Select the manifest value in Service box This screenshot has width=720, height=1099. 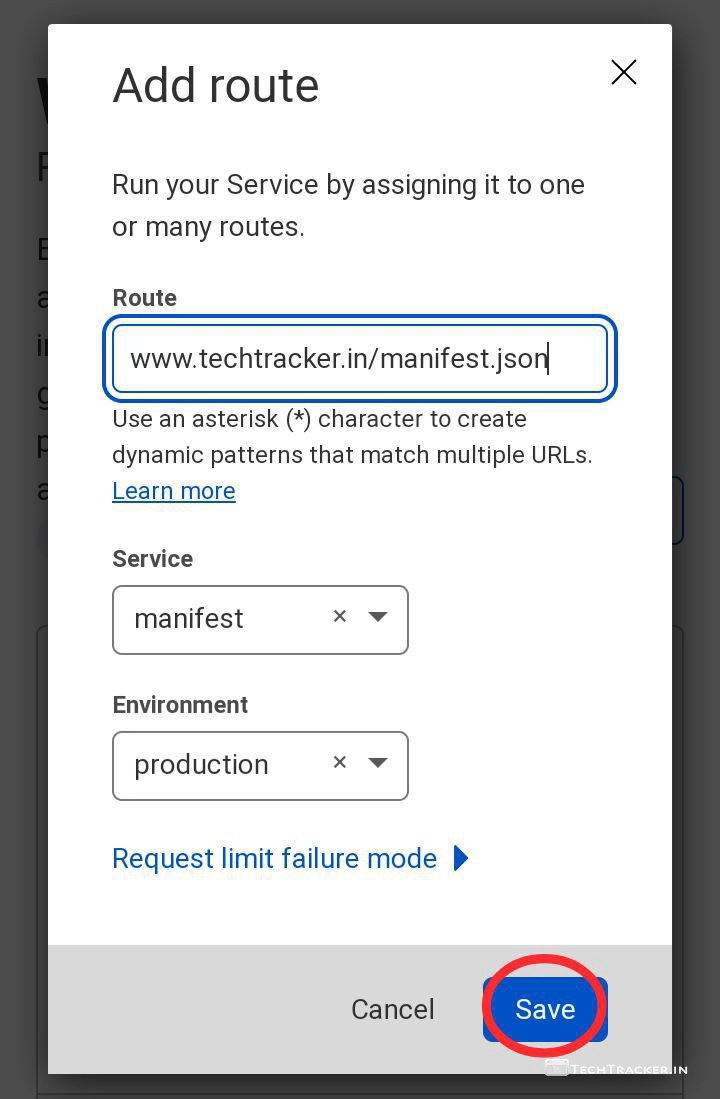[x=189, y=619]
